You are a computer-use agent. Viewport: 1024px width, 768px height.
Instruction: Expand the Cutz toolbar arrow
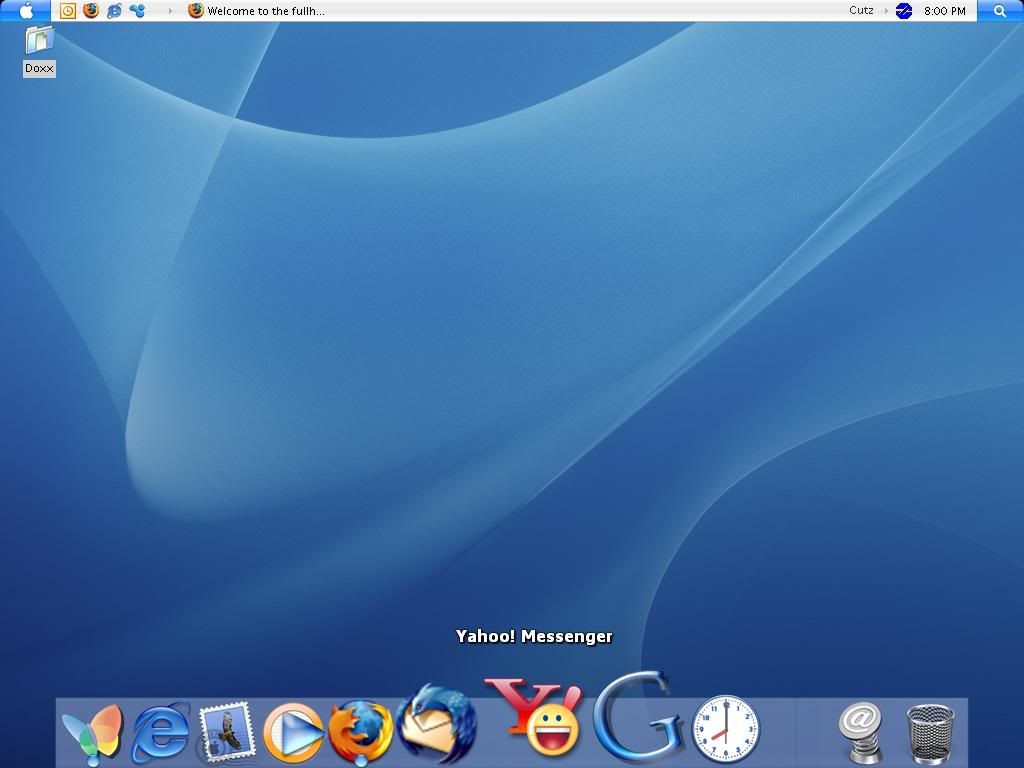(886, 11)
